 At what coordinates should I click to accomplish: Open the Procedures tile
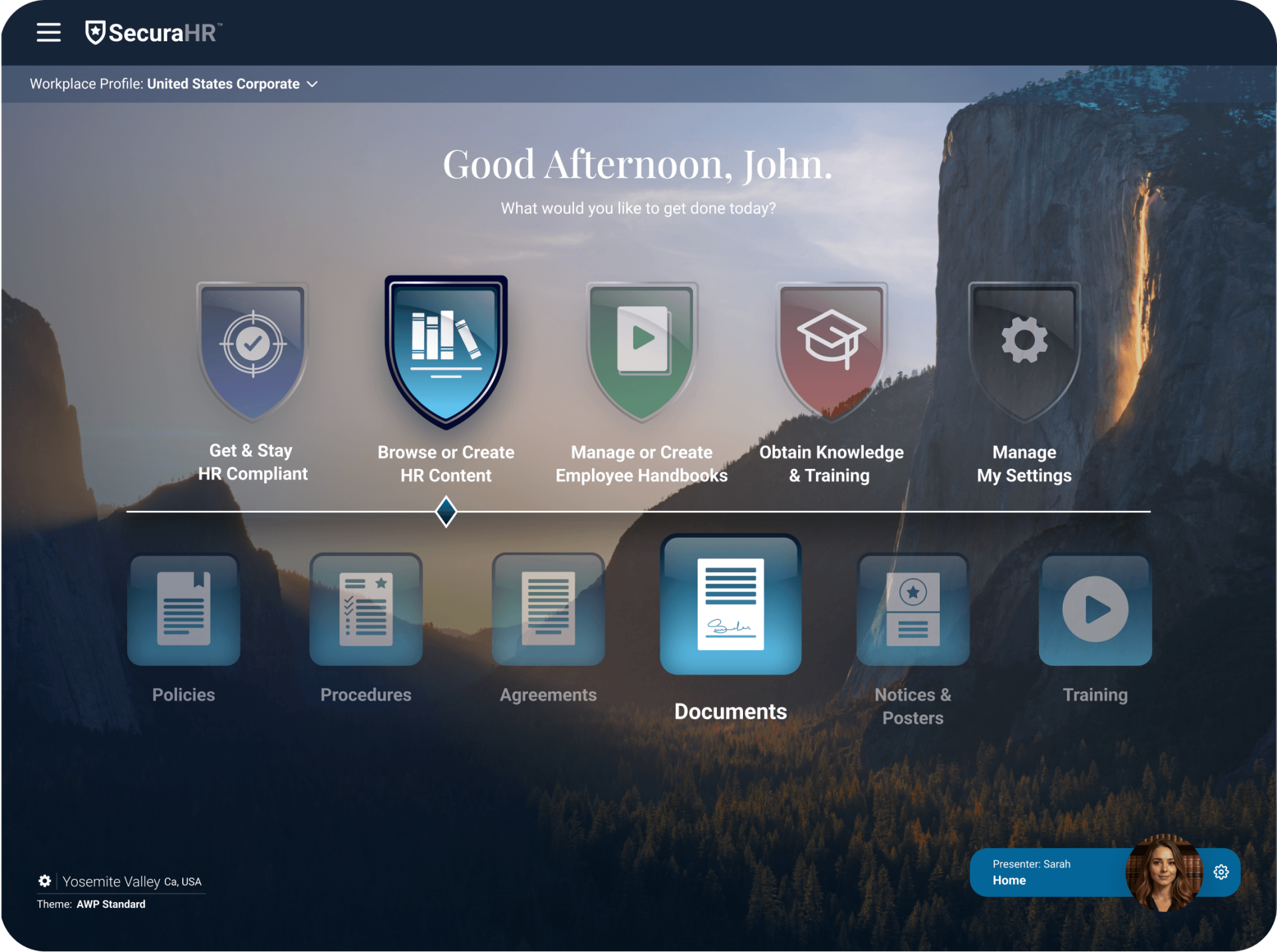click(366, 609)
